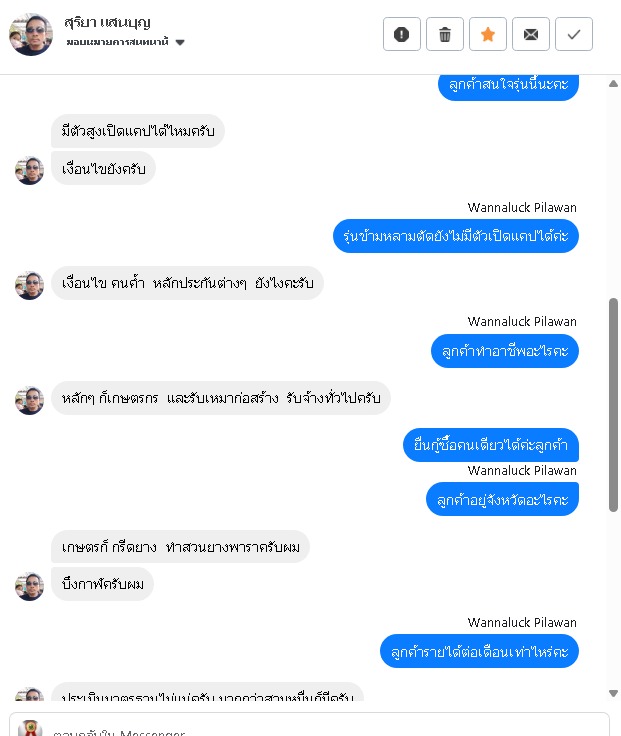Viewport: 621px width, 736px height.
Task: Select customer avatar beside เงื่อนไขยังครับ message
Action: point(29,170)
